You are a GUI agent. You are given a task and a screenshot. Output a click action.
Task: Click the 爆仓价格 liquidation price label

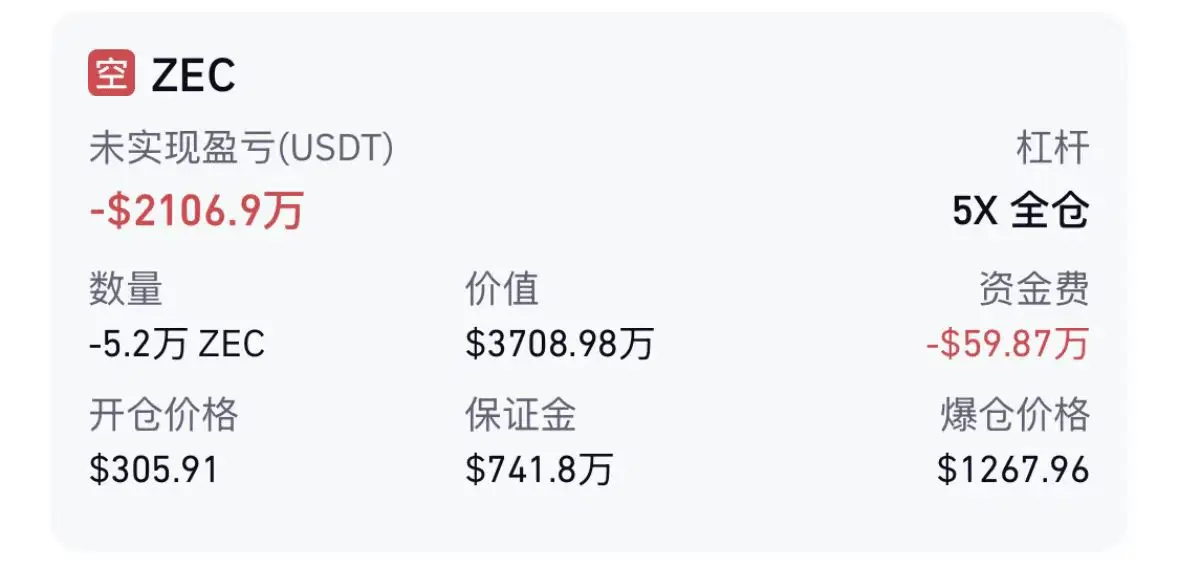(1014, 414)
